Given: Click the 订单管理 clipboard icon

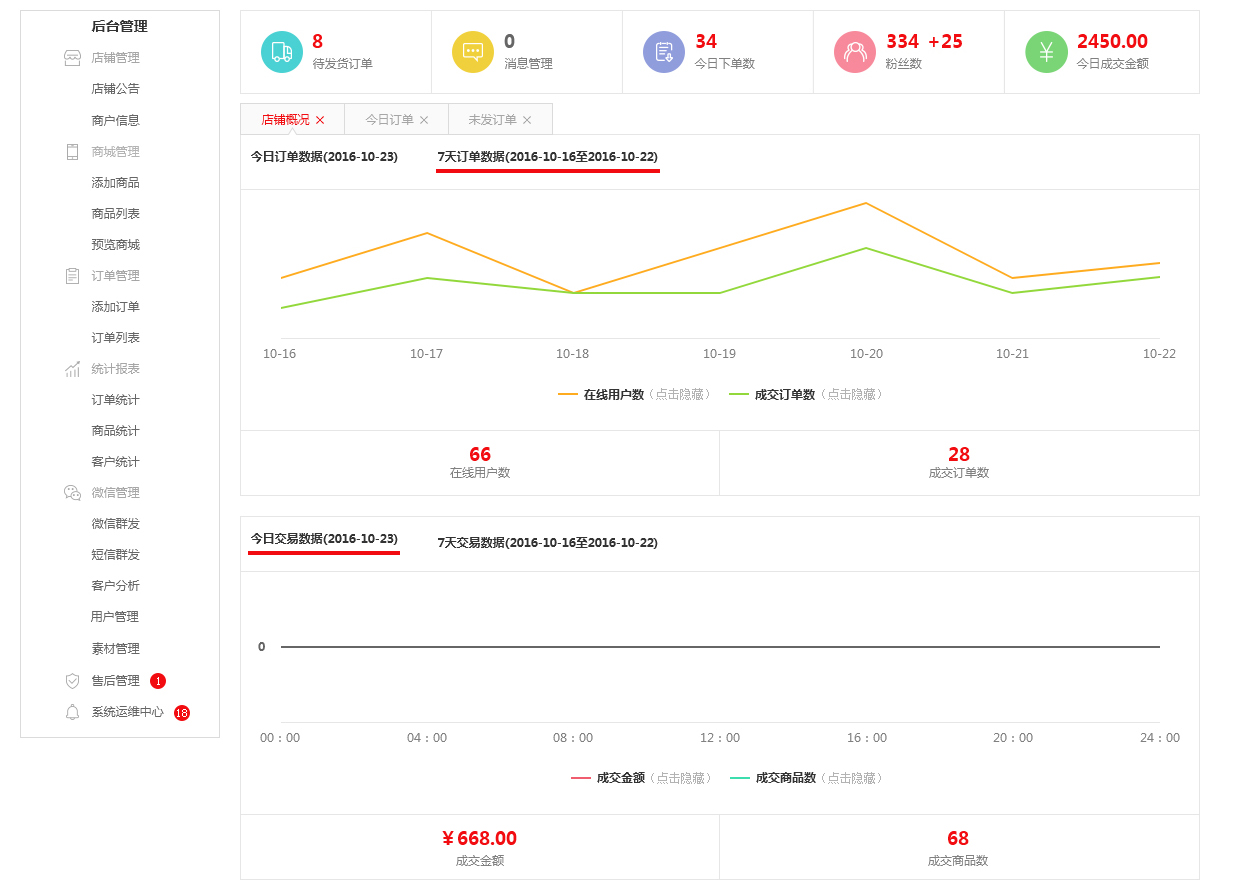Looking at the screenshot, I should pos(72,276).
